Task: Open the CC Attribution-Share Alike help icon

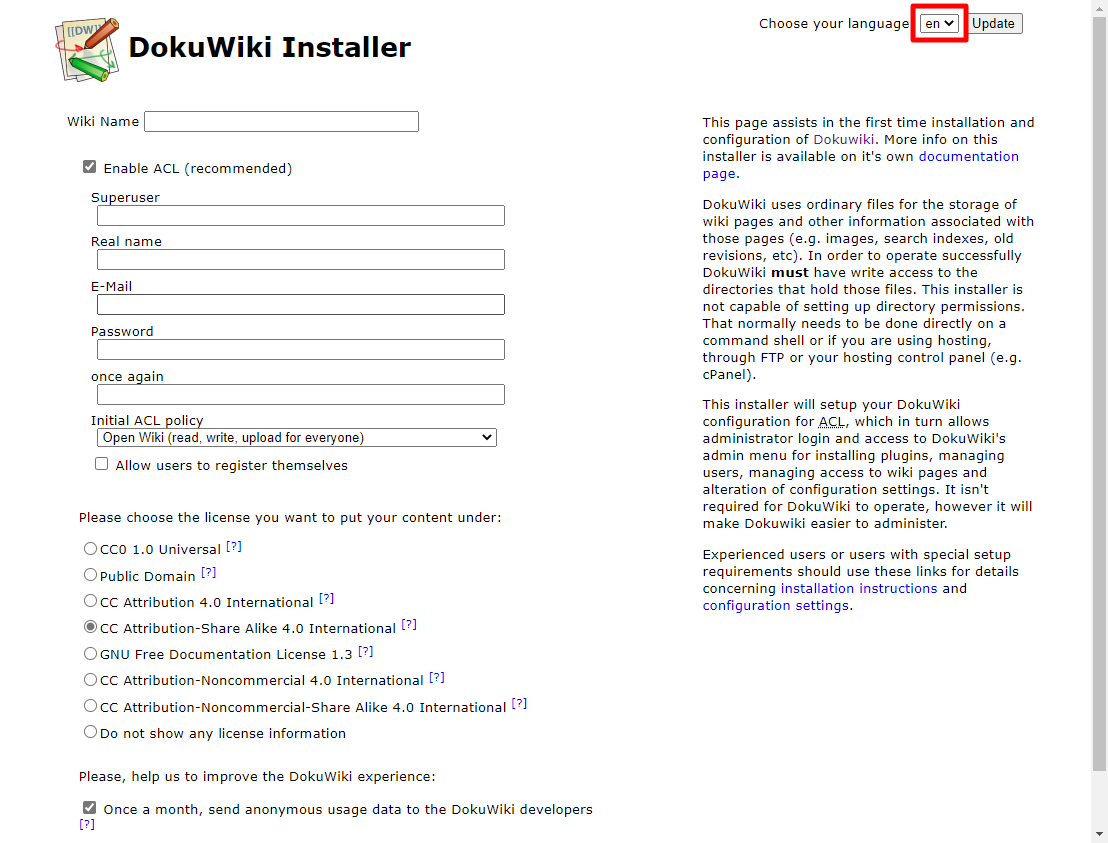Action: tap(409, 623)
